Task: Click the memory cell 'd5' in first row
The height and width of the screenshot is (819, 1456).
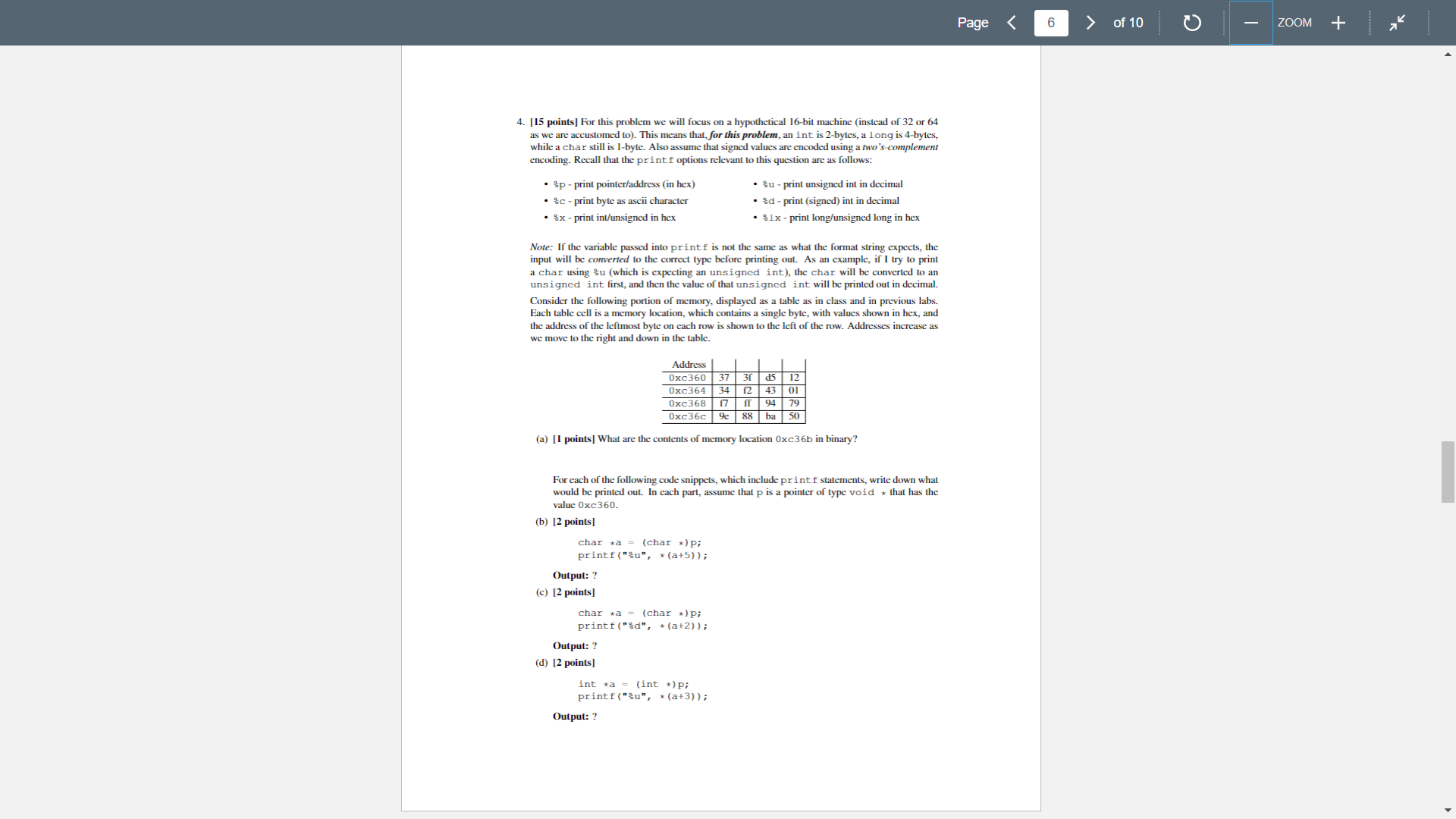Action: tap(770, 378)
